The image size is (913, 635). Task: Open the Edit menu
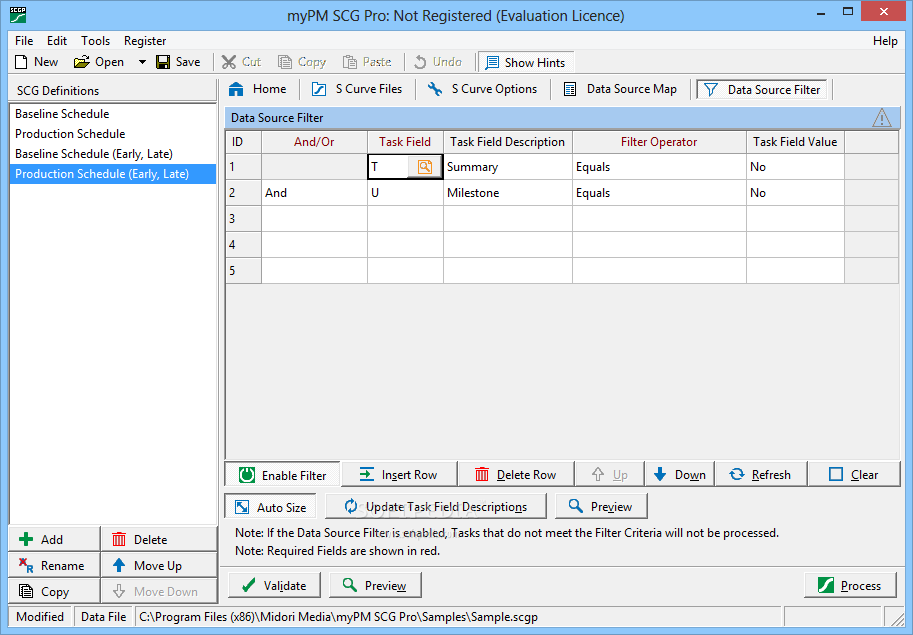57,41
